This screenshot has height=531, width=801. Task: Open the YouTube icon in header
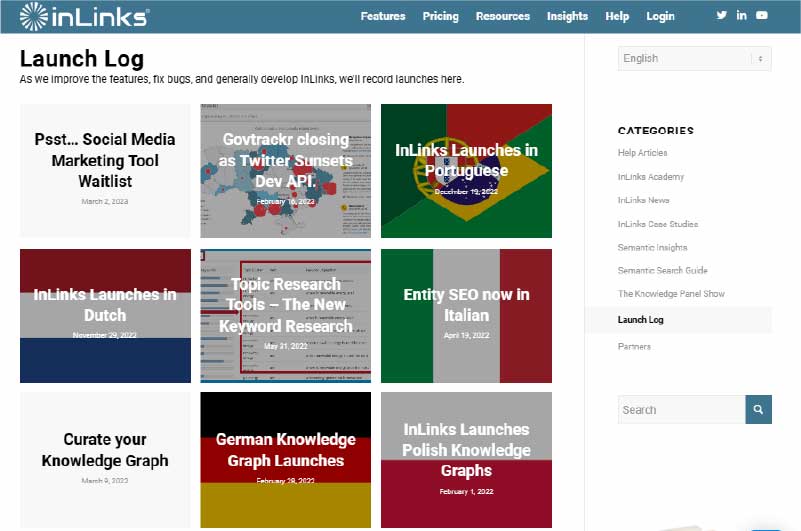click(x=762, y=15)
